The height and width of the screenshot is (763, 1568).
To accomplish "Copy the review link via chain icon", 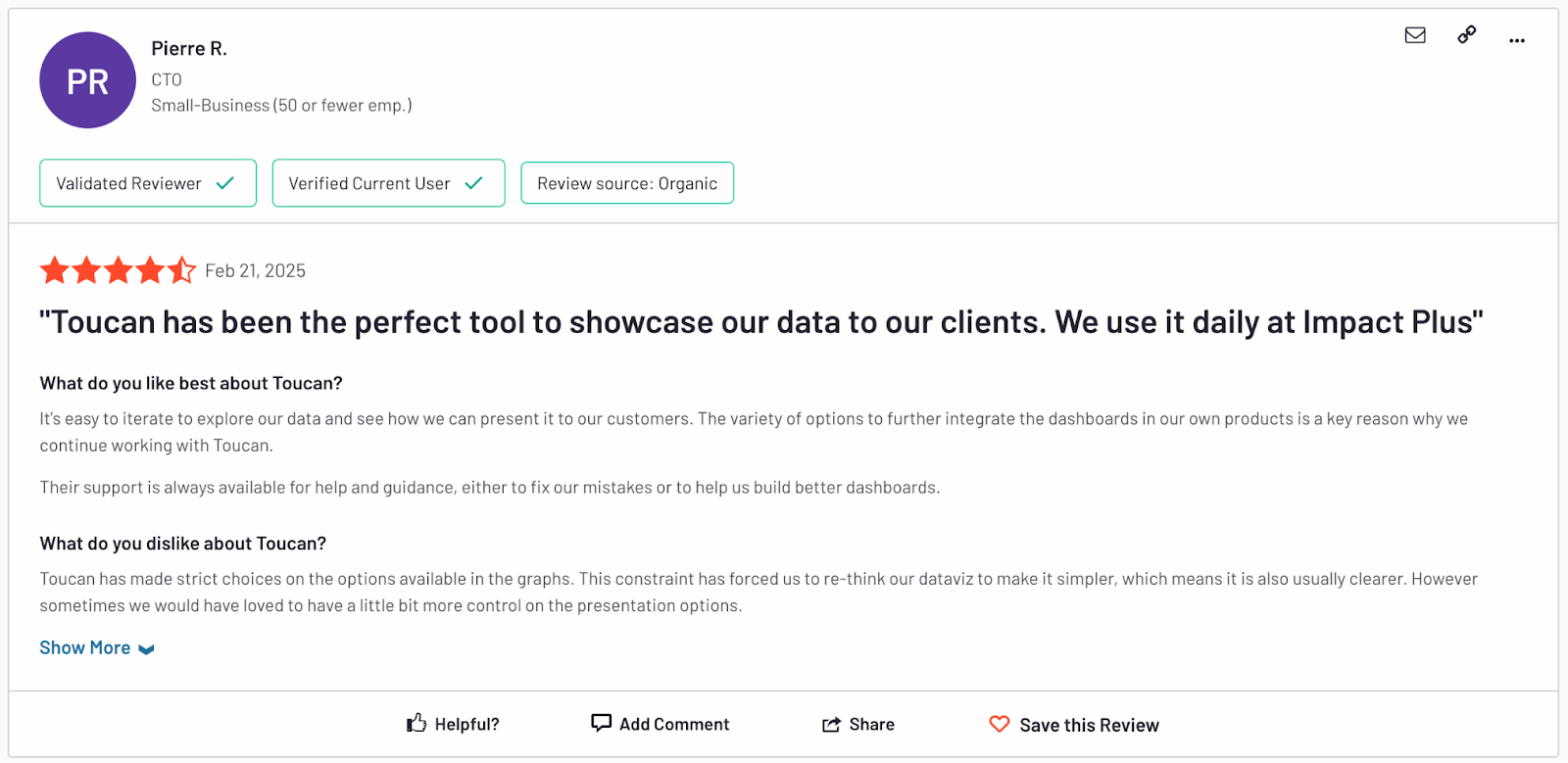I will click(1466, 35).
